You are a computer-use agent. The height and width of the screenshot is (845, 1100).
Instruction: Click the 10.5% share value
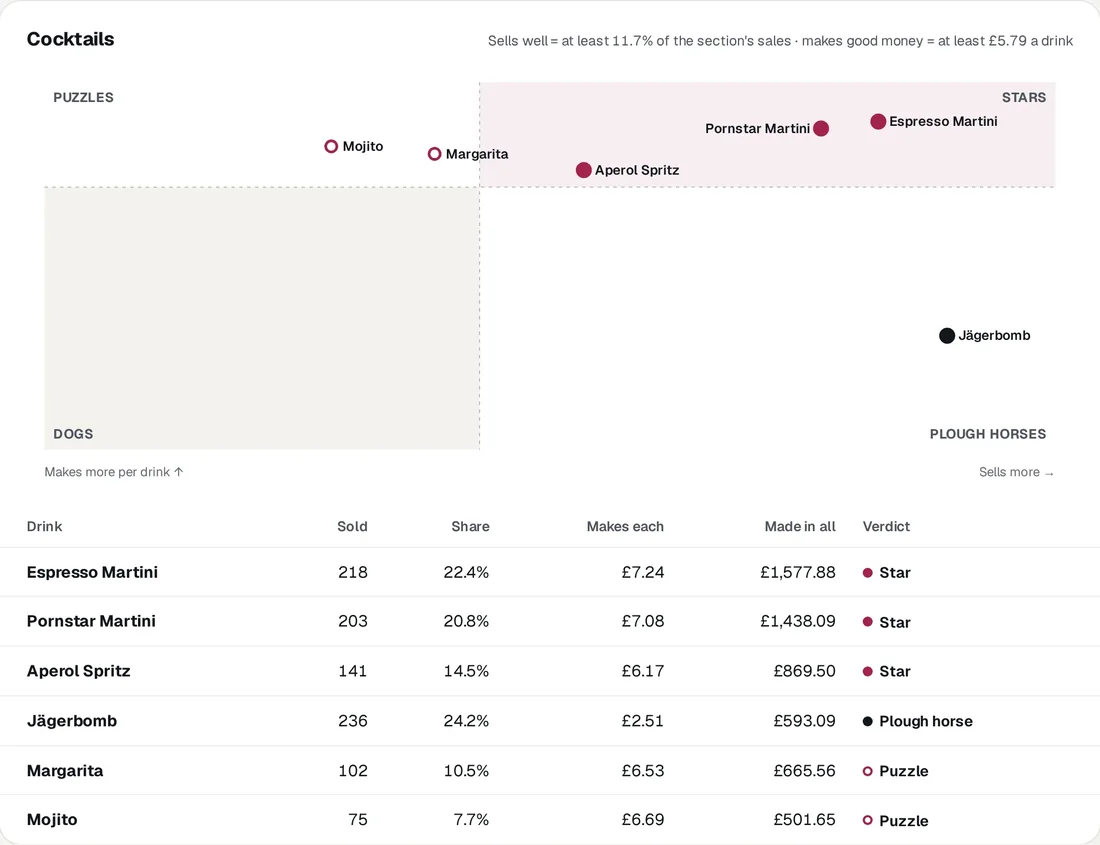tap(466, 771)
